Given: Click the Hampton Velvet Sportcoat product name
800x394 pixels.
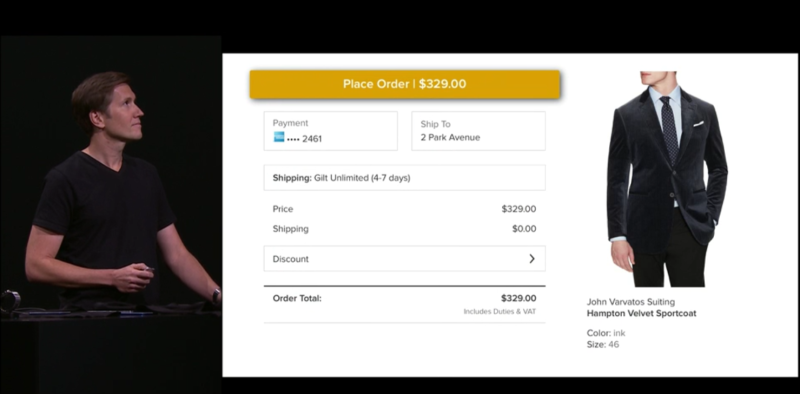Looking at the screenshot, I should click(x=641, y=313).
